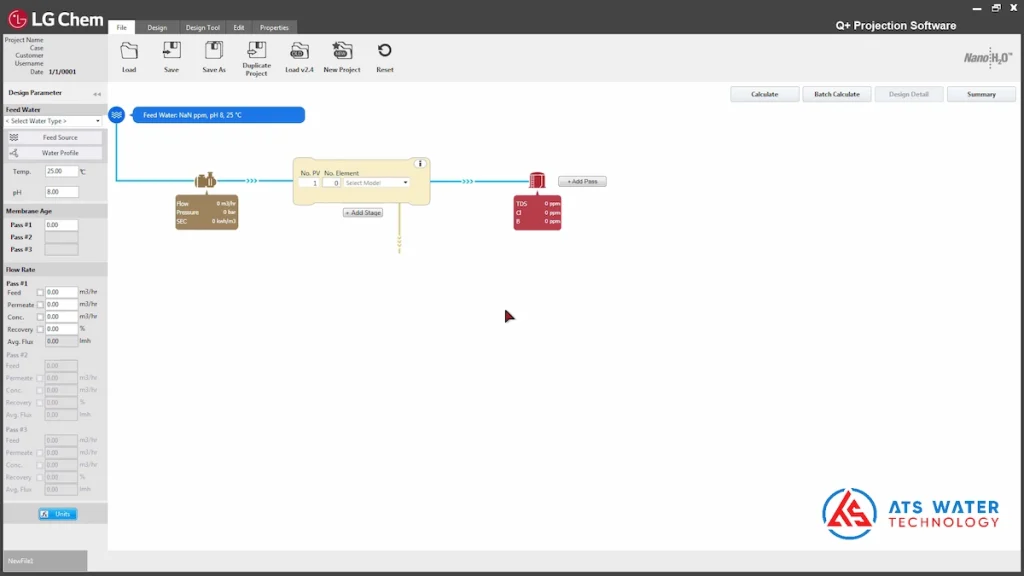Tick the Pass #1 Permeate checkbox
1024x576 pixels.
click(x=40, y=304)
